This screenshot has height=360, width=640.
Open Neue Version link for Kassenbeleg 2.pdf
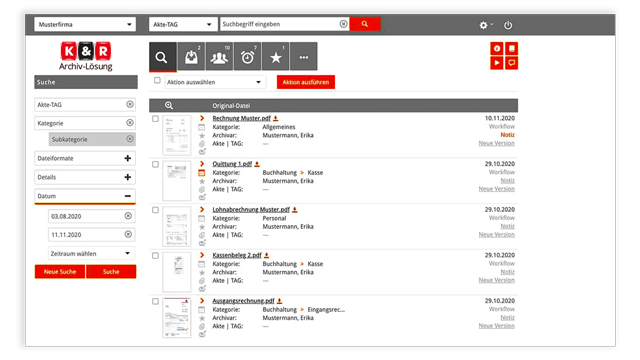tap(496, 280)
